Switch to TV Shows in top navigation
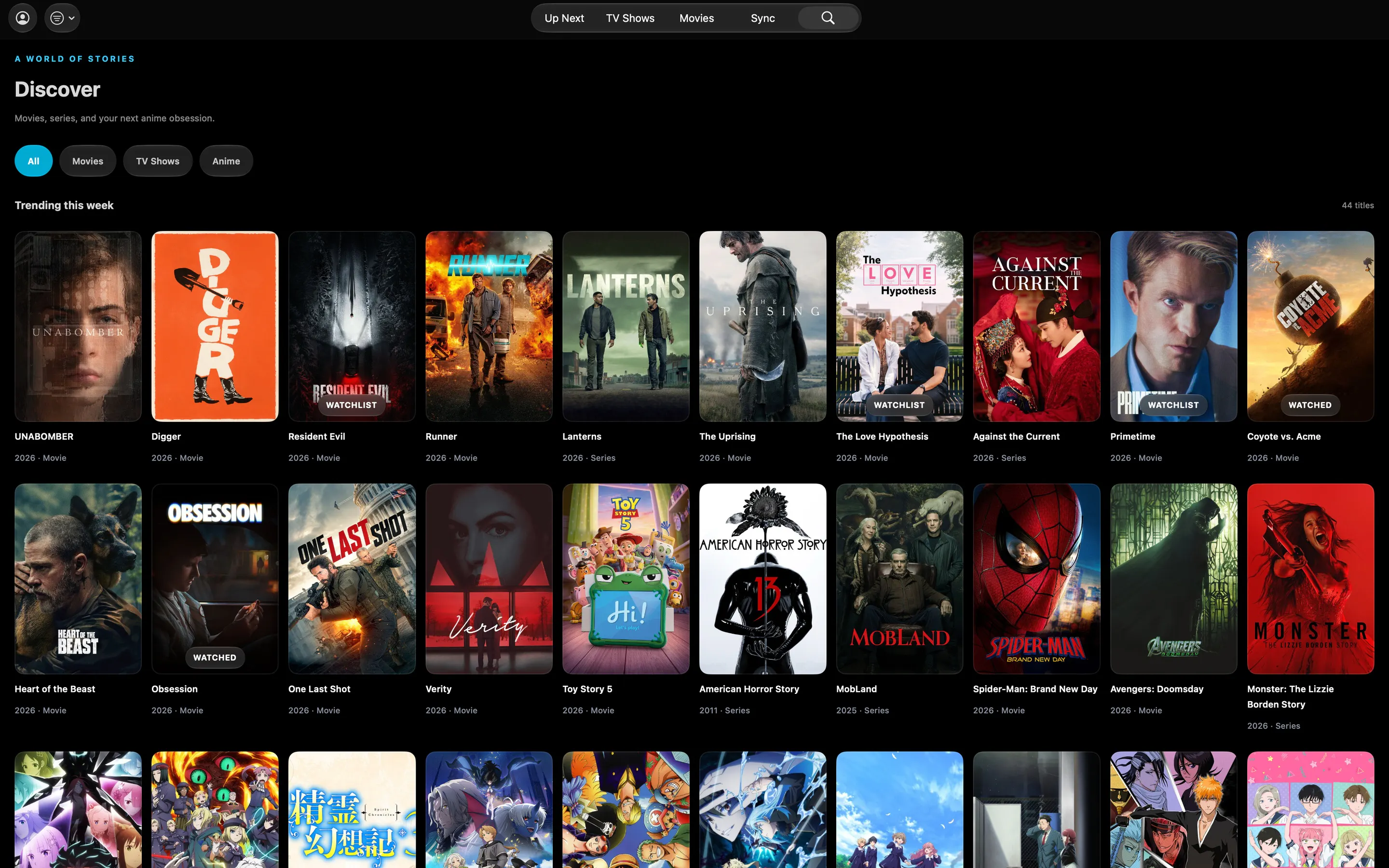The height and width of the screenshot is (868, 1389). click(630, 18)
